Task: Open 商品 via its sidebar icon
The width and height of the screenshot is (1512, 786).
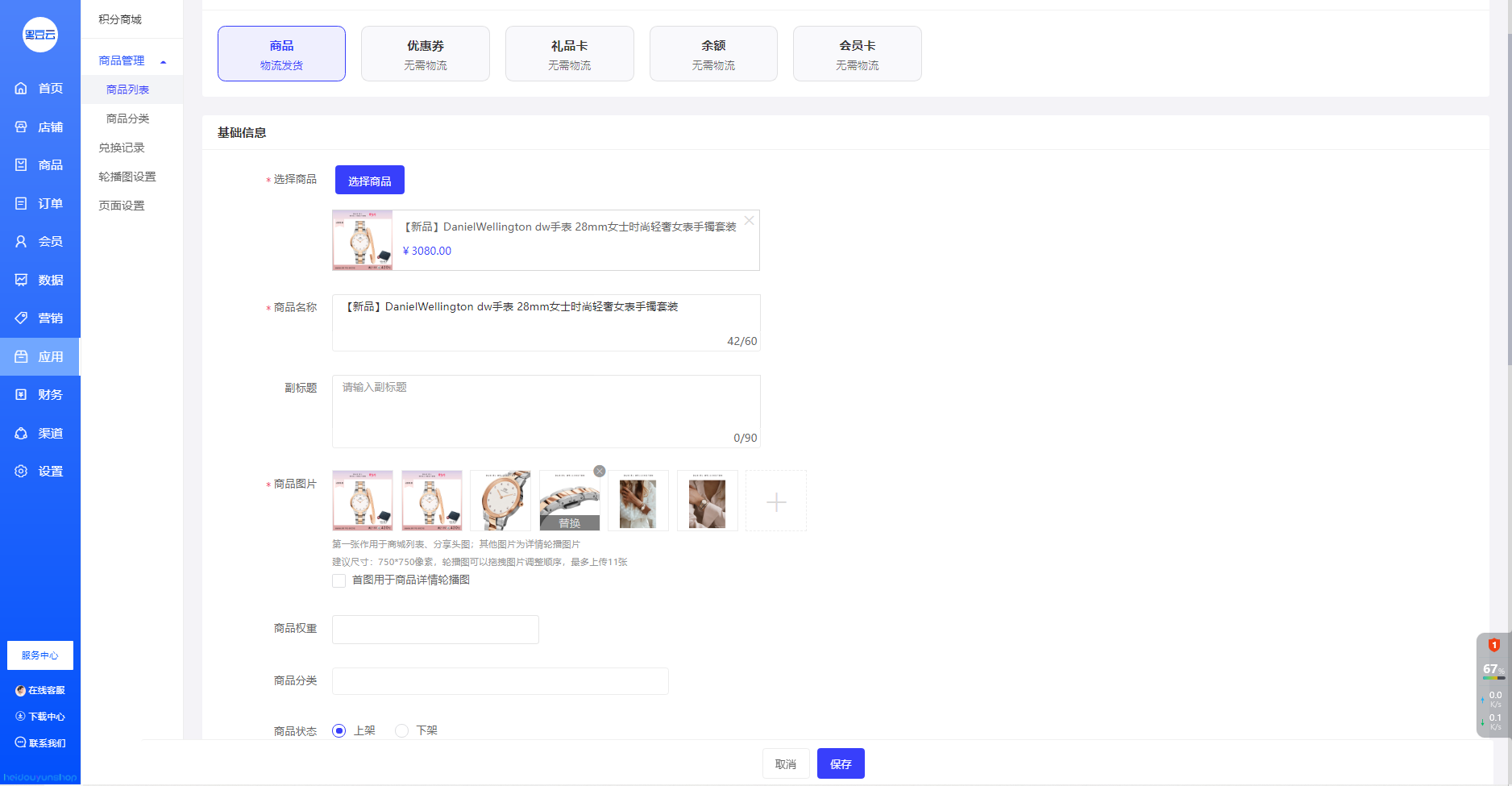Action: click(x=21, y=165)
